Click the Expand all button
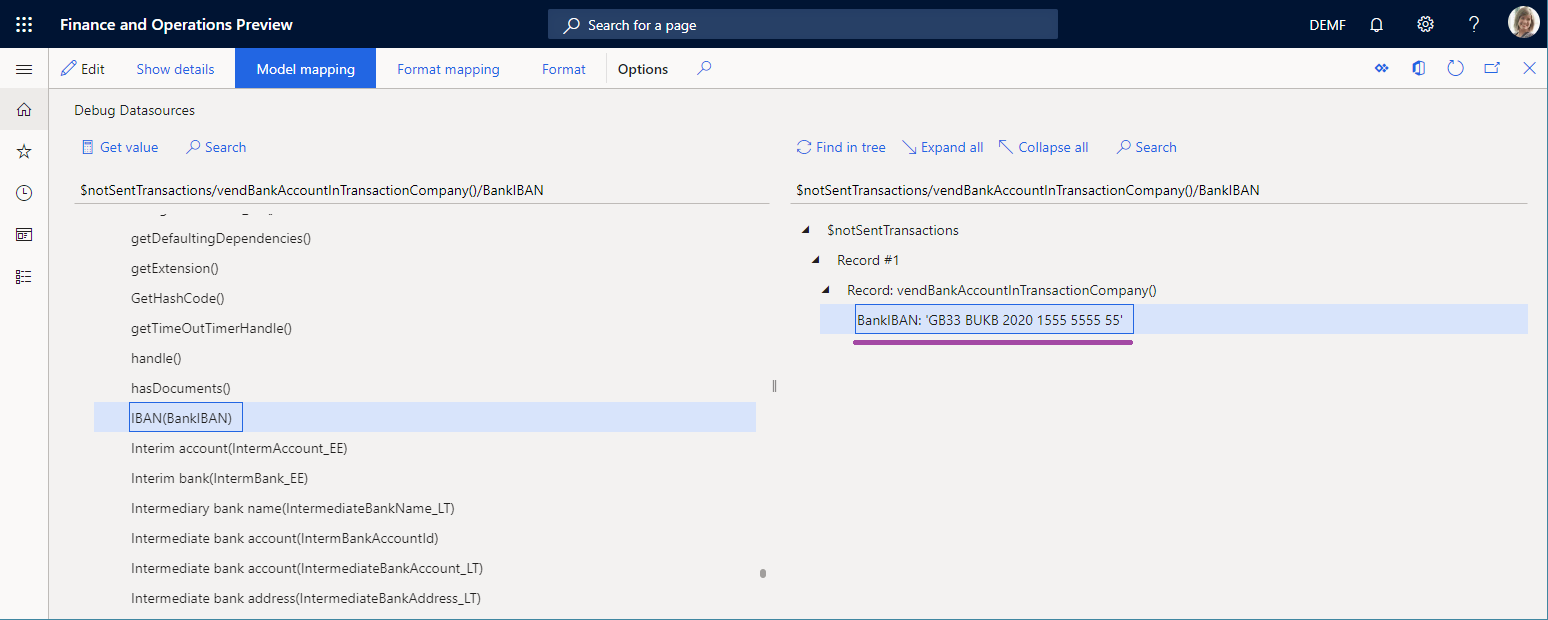Viewport: 1548px width, 620px height. [942, 147]
